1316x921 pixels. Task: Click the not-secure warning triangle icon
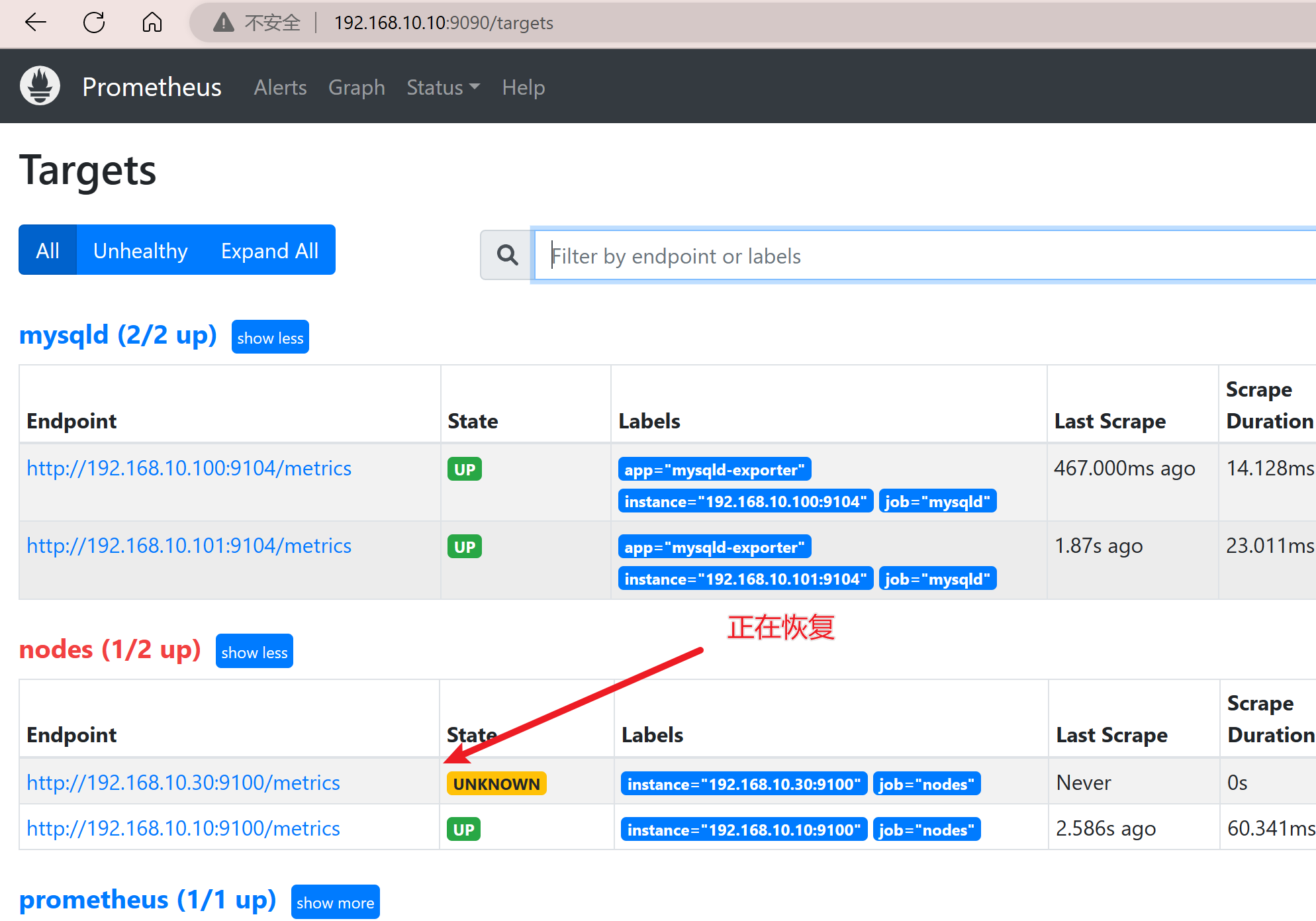click(x=224, y=23)
